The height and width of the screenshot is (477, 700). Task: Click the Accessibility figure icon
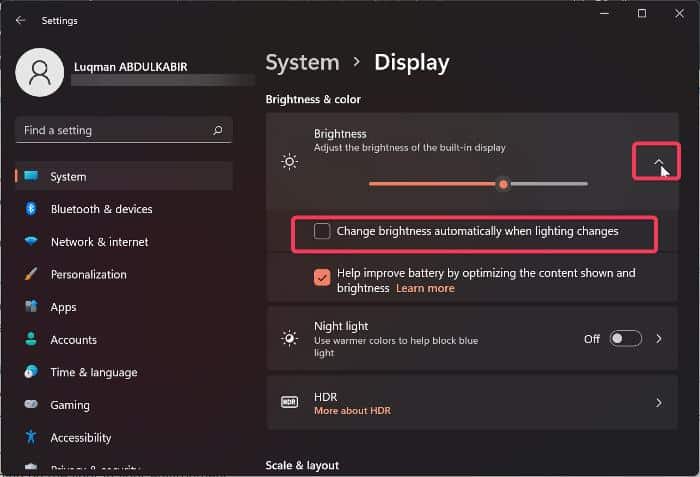click(31, 437)
